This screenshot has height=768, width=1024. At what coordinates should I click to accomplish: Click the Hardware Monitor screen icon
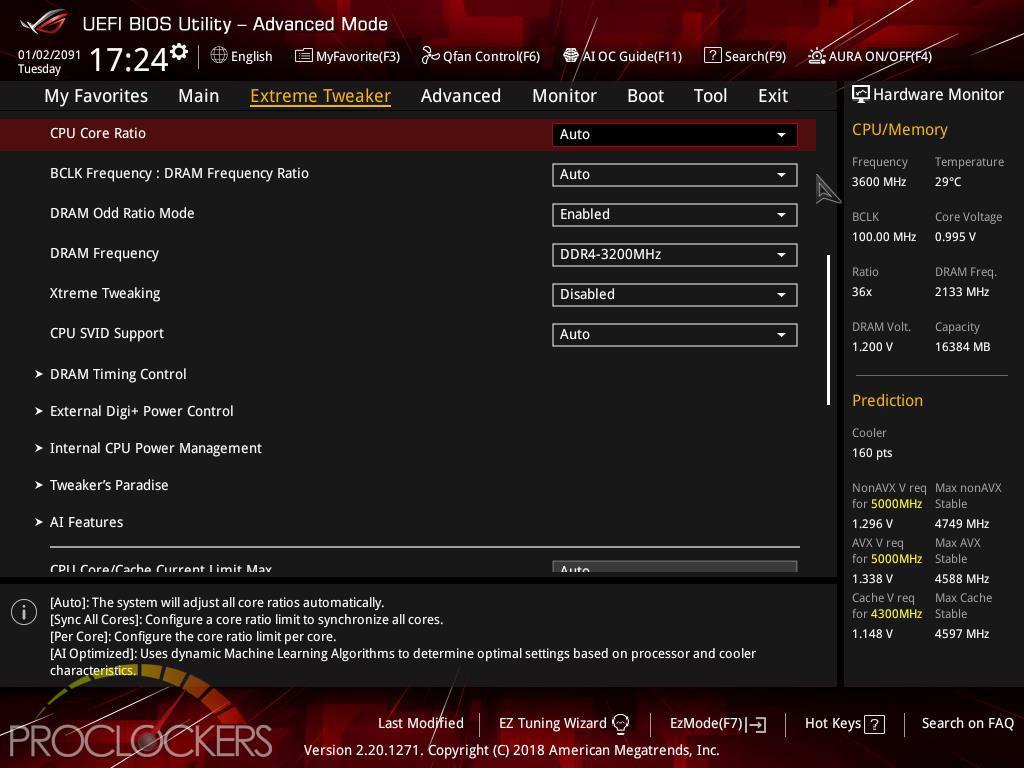click(861, 95)
